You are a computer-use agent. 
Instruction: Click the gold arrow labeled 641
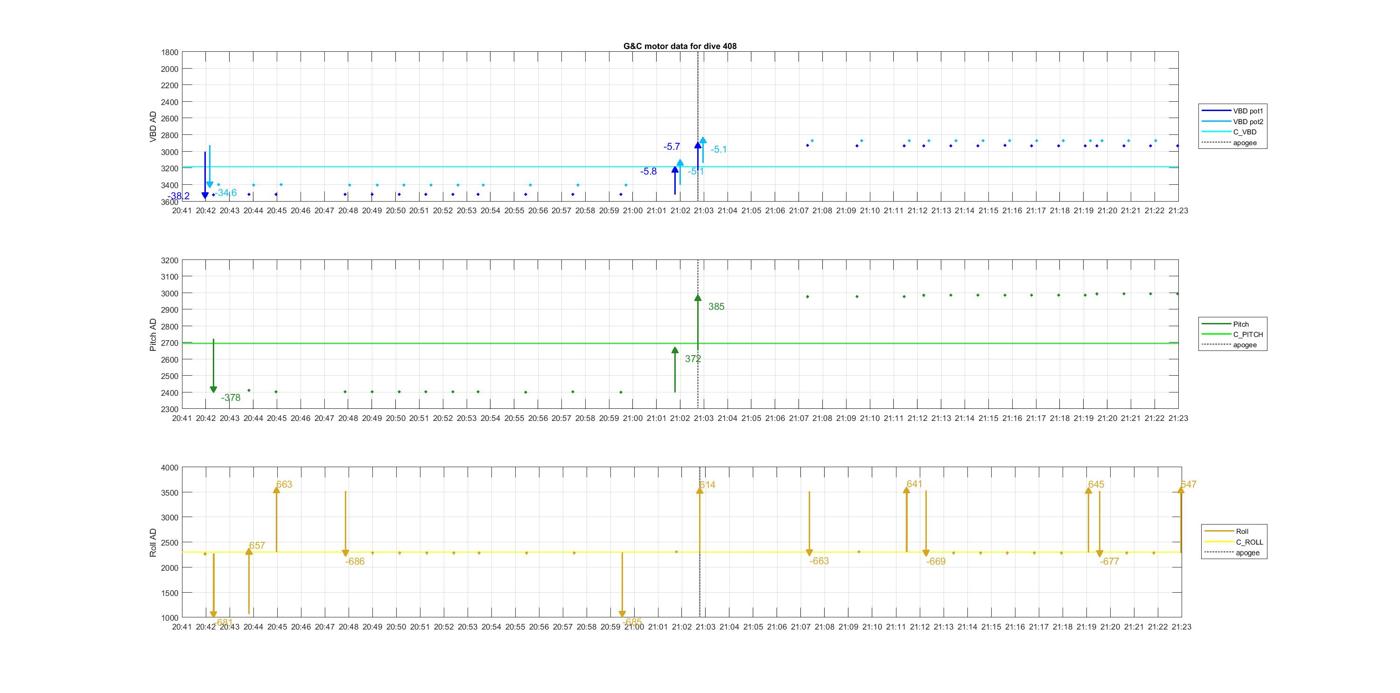tap(906, 519)
